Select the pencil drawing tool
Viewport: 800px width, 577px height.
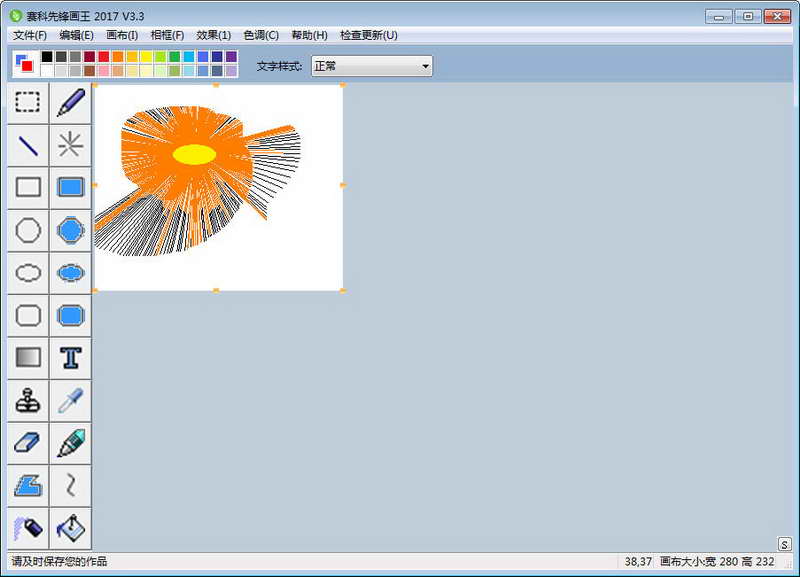[70, 103]
